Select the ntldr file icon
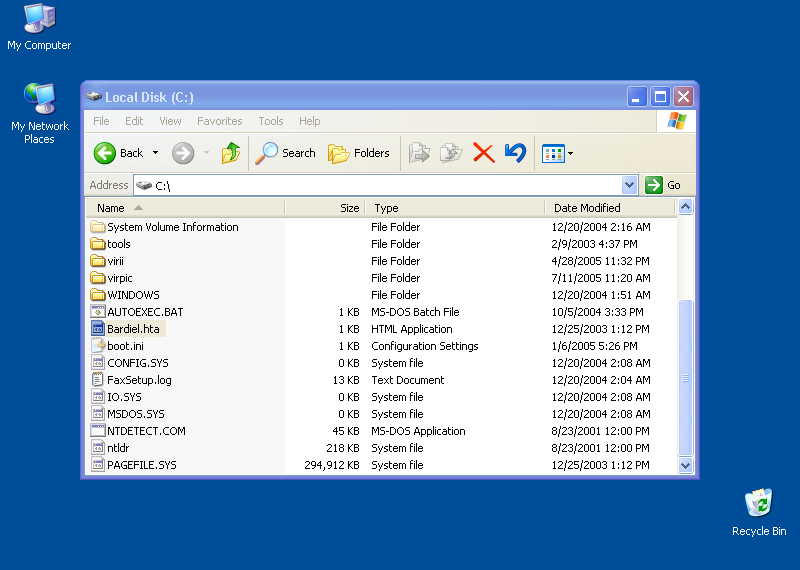The height and width of the screenshot is (570, 800). pos(97,448)
